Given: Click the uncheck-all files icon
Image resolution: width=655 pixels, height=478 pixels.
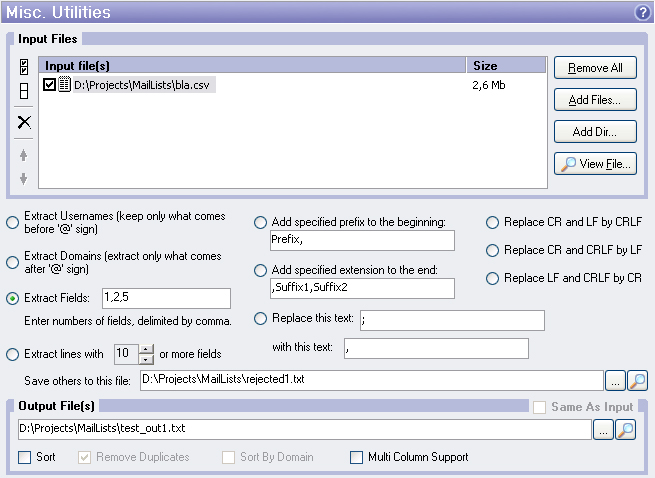Looking at the screenshot, I should (x=24, y=92).
